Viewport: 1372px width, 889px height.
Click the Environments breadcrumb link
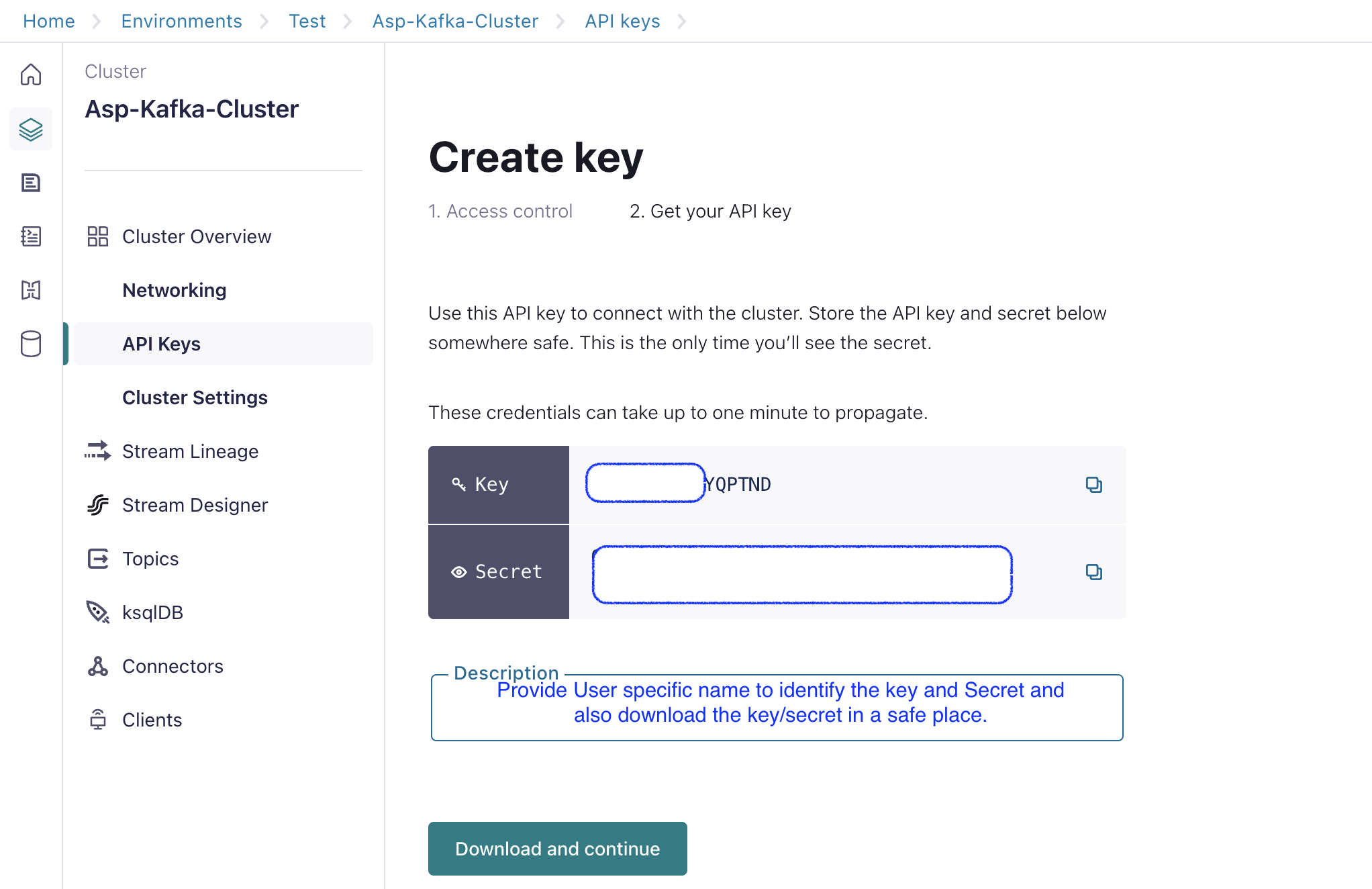(181, 21)
